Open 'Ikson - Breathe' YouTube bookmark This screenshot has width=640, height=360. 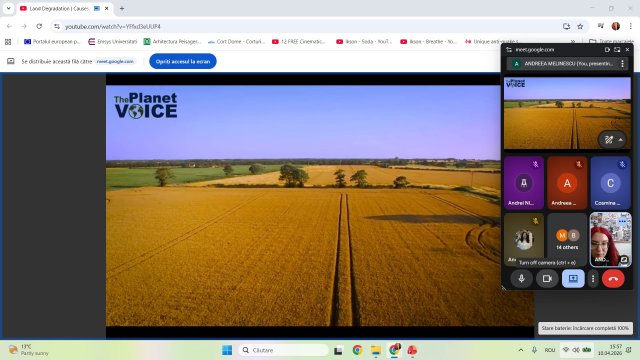428,42
